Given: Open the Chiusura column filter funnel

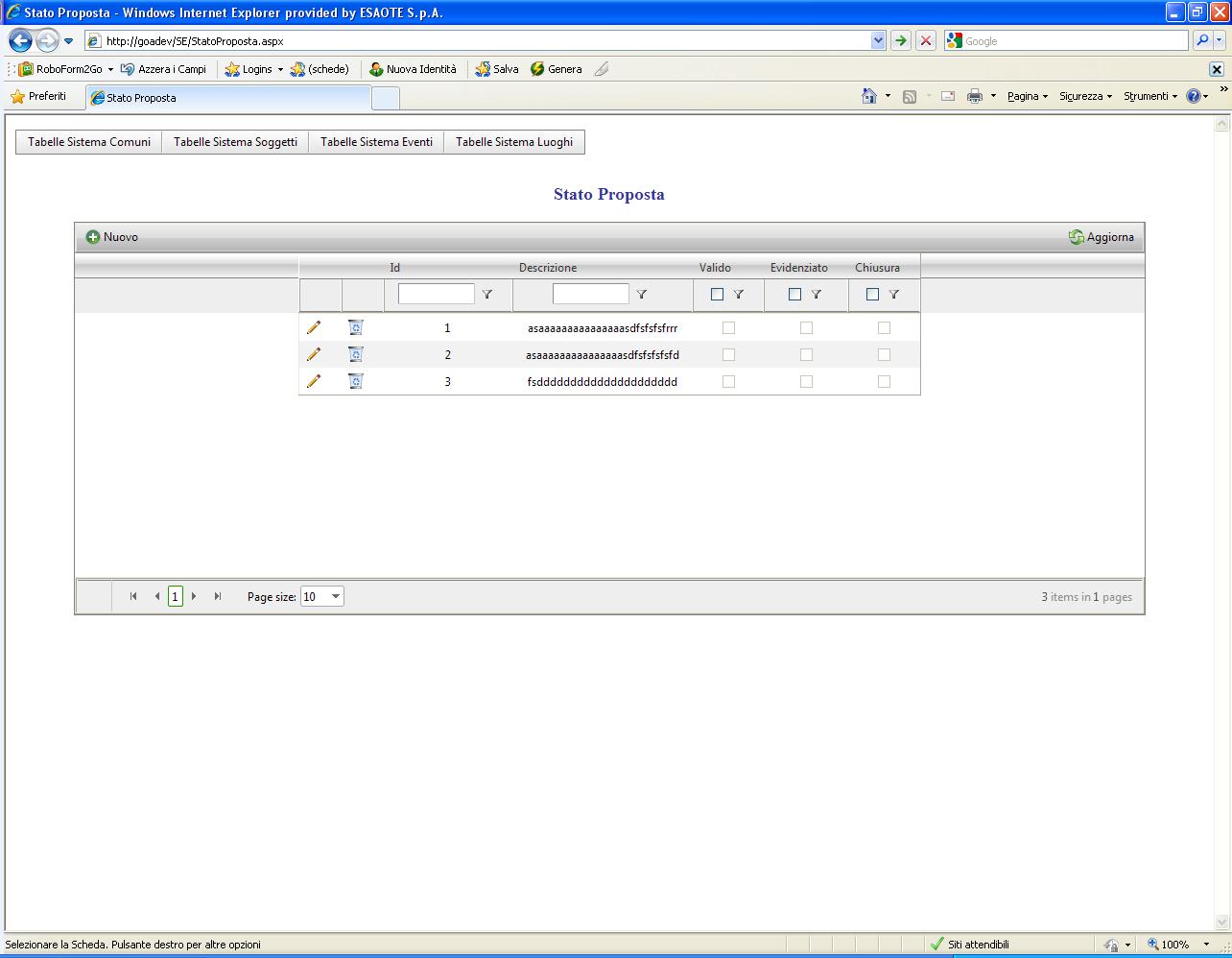Looking at the screenshot, I should (x=894, y=295).
